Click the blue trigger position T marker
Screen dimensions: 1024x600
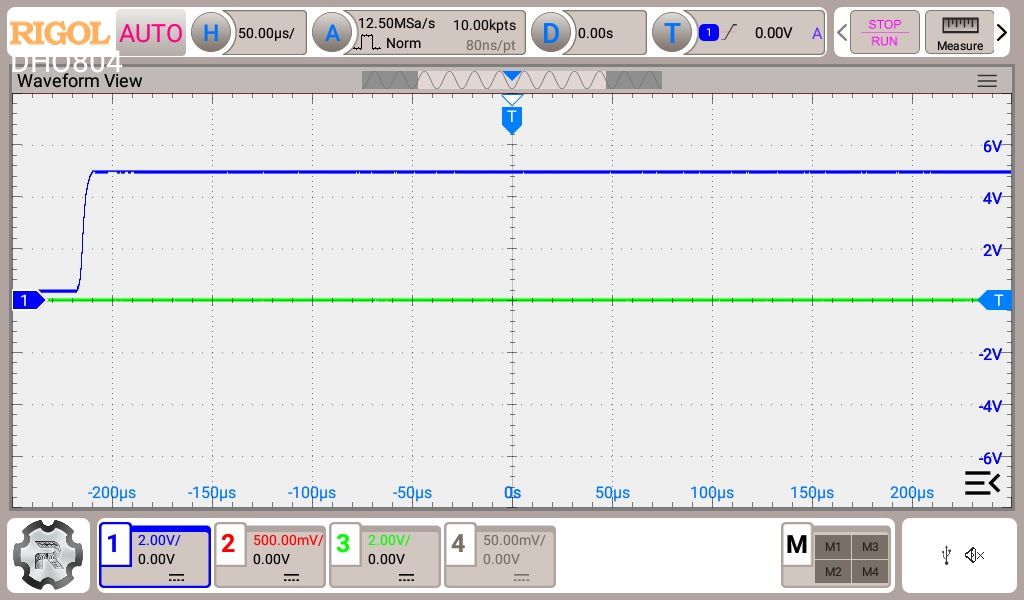(x=512, y=119)
